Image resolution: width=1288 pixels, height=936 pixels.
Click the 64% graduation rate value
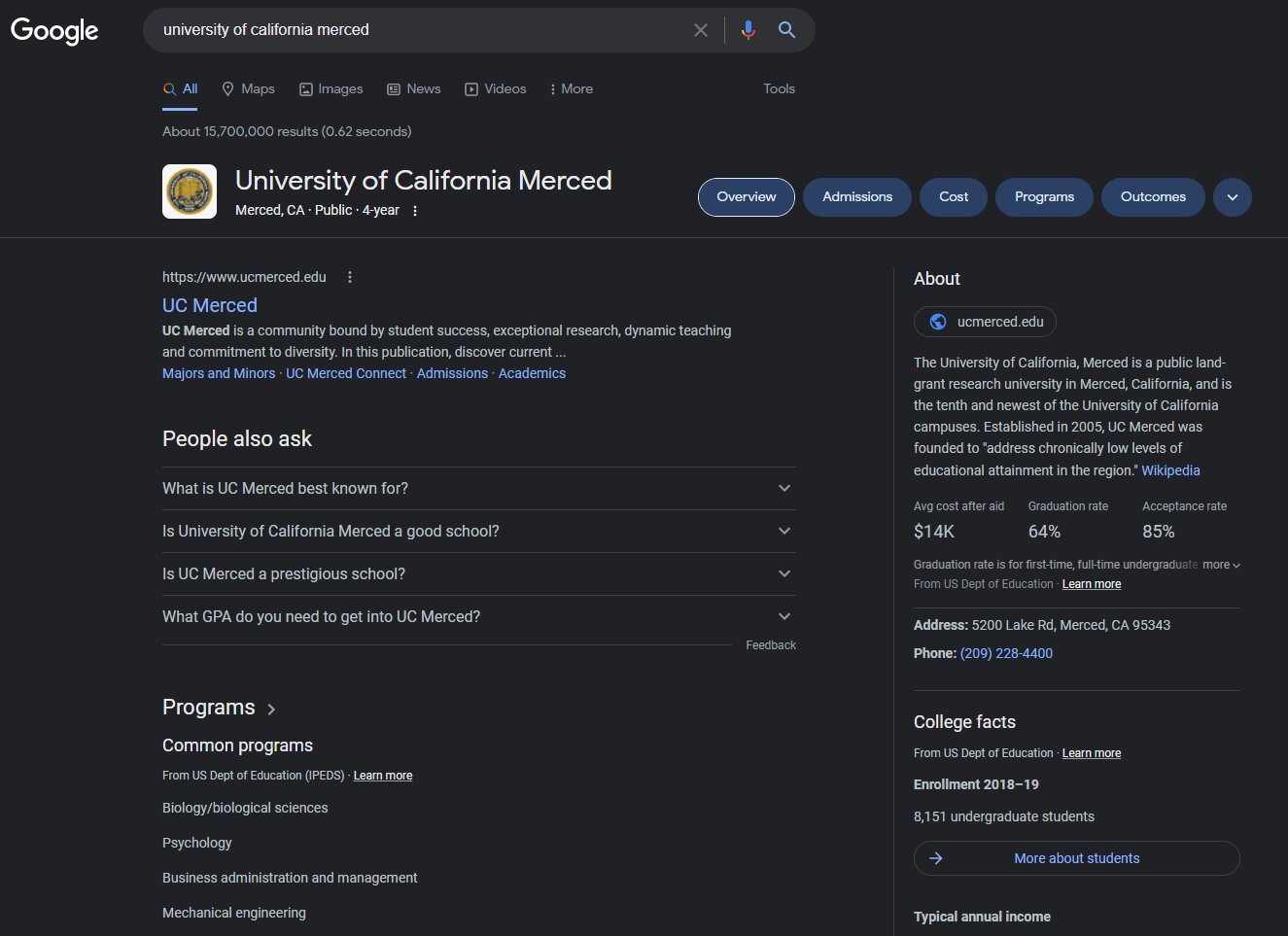1044,532
